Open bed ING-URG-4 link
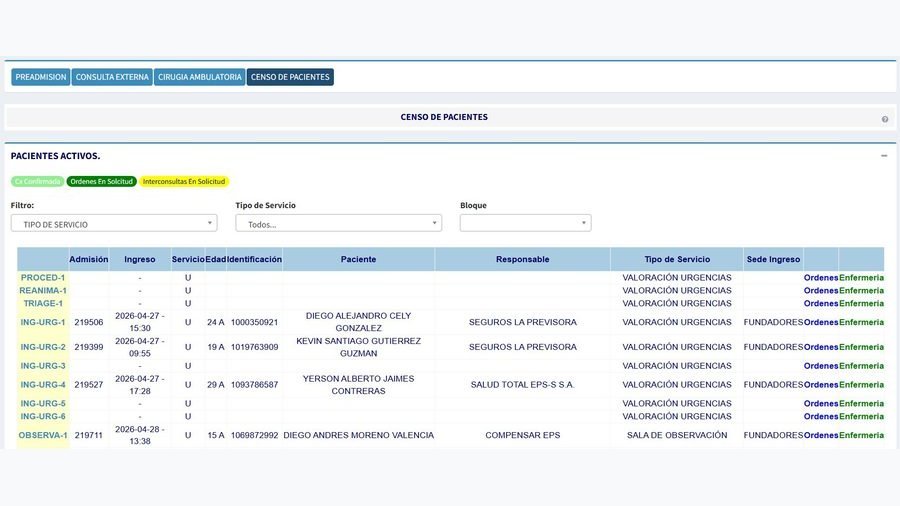The height and width of the screenshot is (506, 900). click(x=43, y=385)
